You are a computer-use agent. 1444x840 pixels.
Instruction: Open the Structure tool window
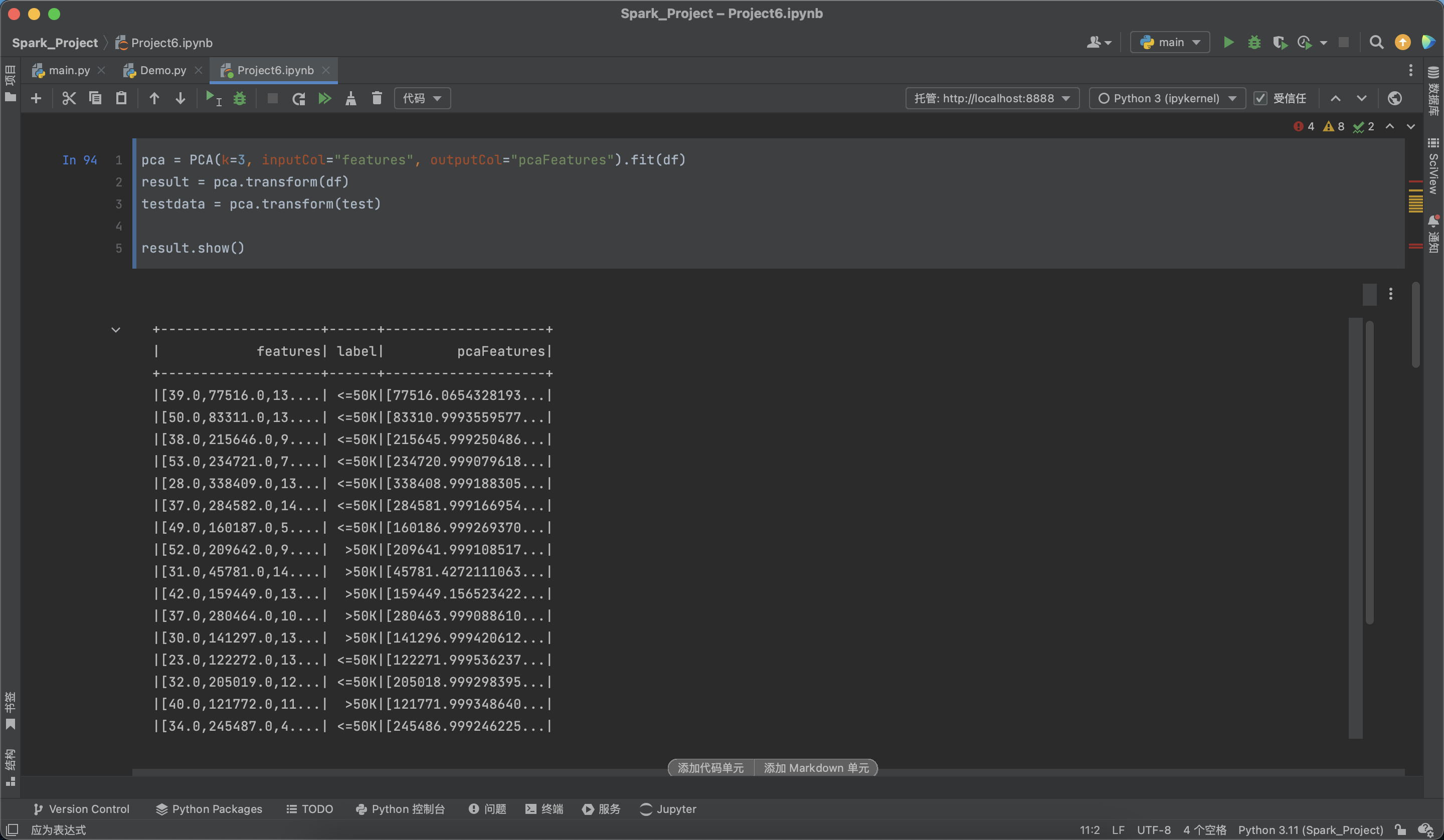(11, 768)
